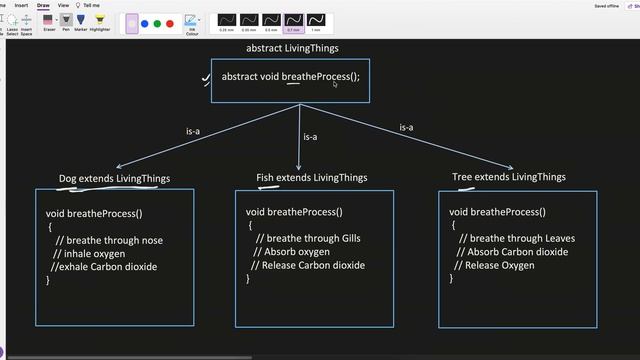Select the Lasso Select tool
Viewport: 640px width, 360px height.
pyautogui.click(x=12, y=24)
